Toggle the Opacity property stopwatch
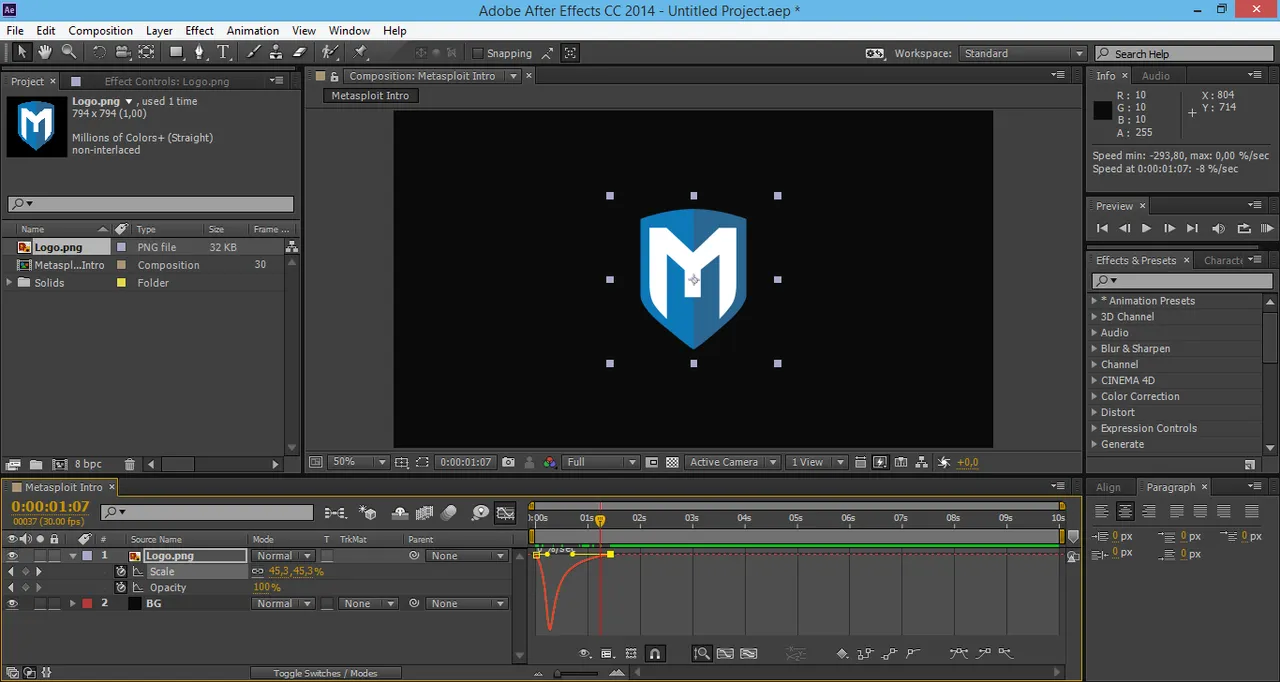The height and width of the screenshot is (682, 1280). tap(121, 588)
